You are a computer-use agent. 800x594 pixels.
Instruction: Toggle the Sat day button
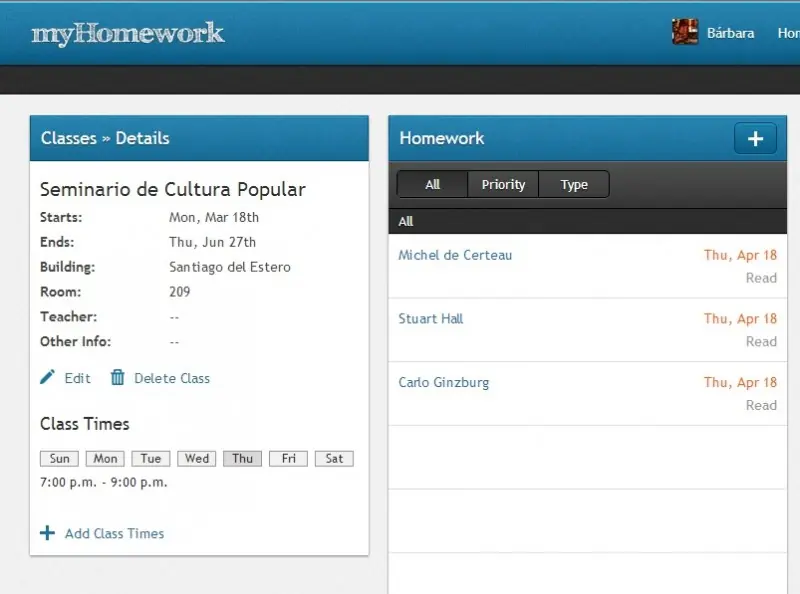point(334,459)
